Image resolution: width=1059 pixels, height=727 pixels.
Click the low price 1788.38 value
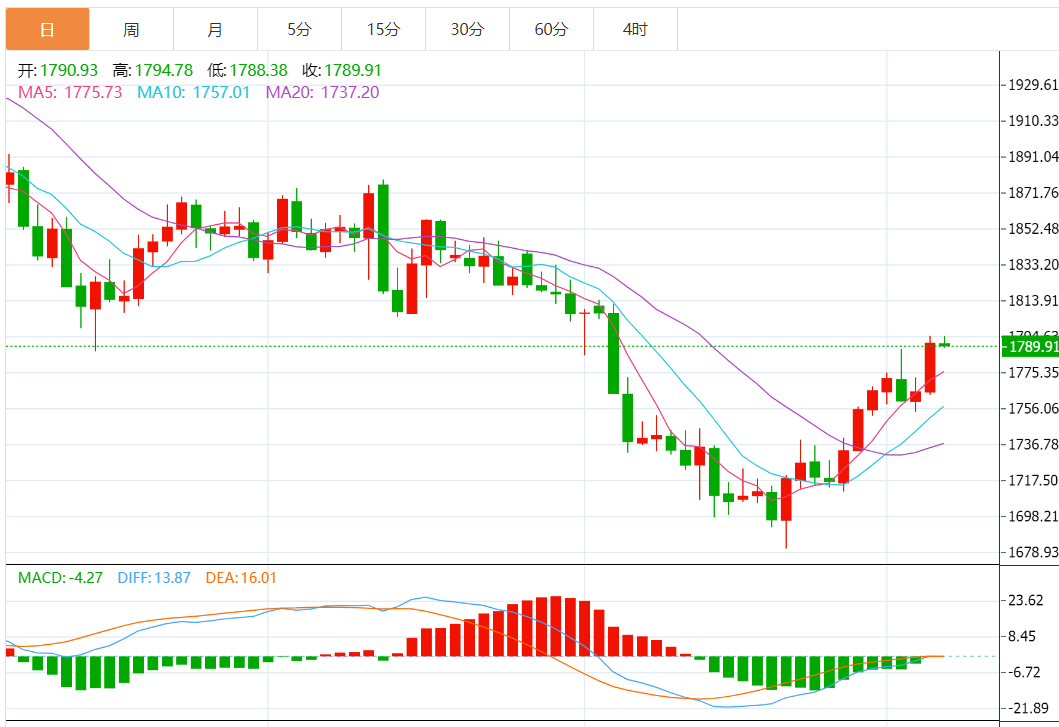(258, 70)
